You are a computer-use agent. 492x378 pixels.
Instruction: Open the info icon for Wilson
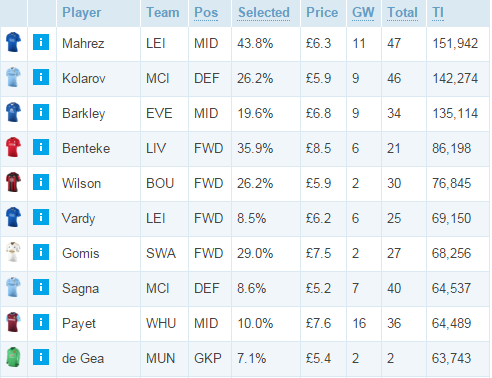click(41, 182)
